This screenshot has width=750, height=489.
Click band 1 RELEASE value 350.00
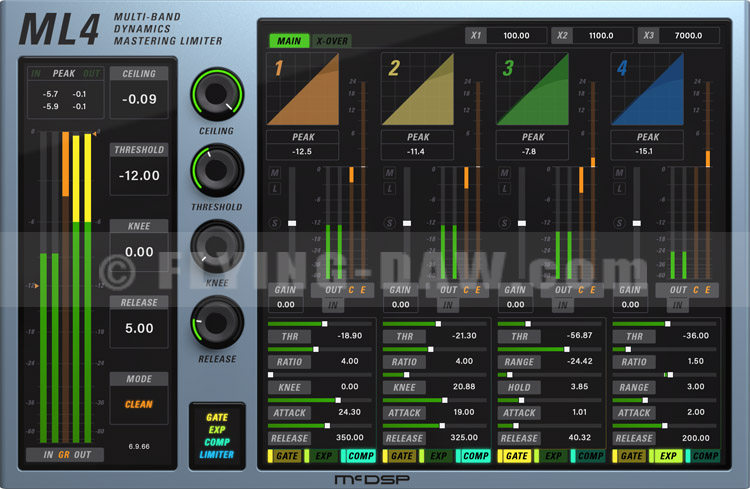[350, 437]
